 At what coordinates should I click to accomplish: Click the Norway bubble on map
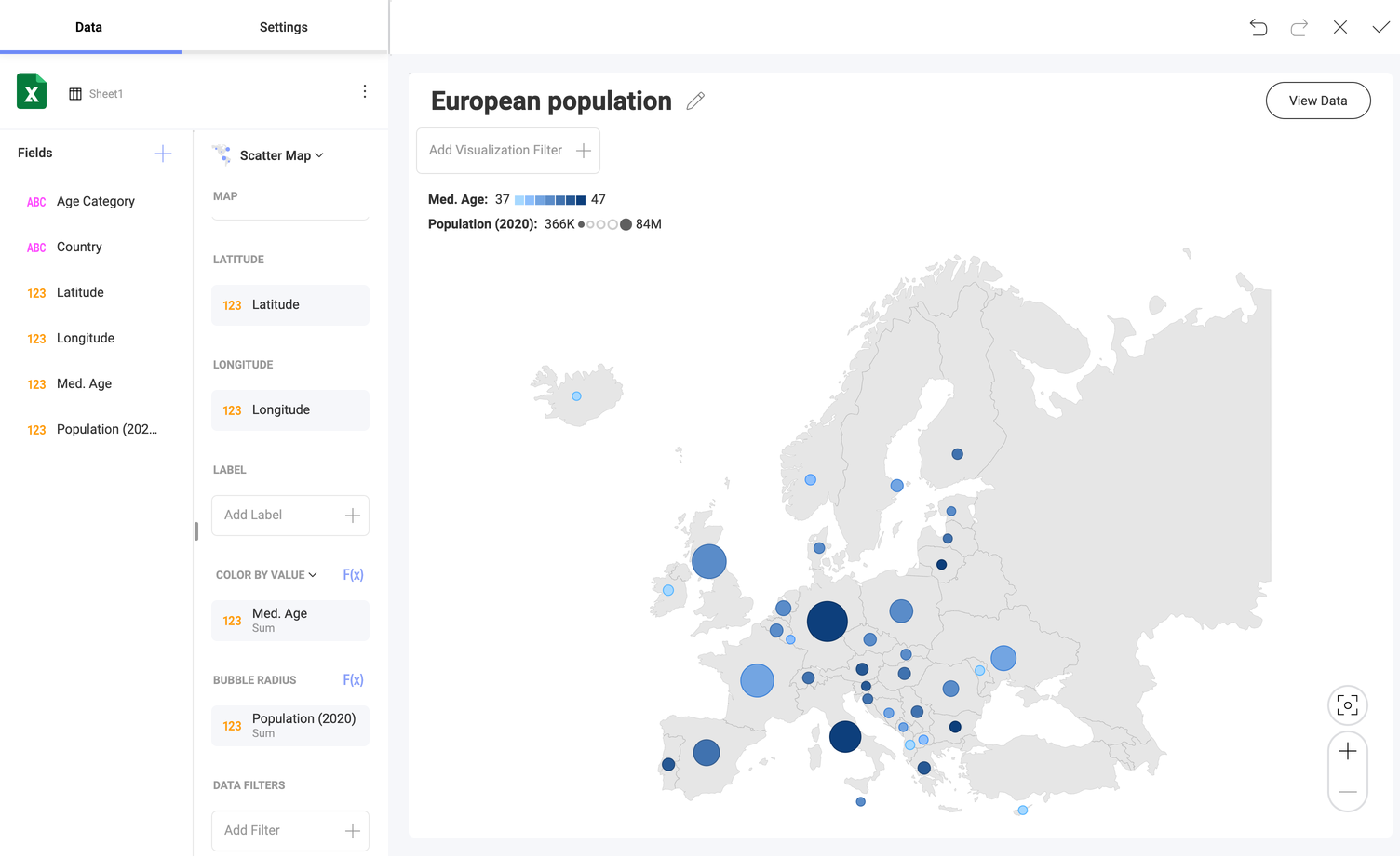(x=811, y=480)
